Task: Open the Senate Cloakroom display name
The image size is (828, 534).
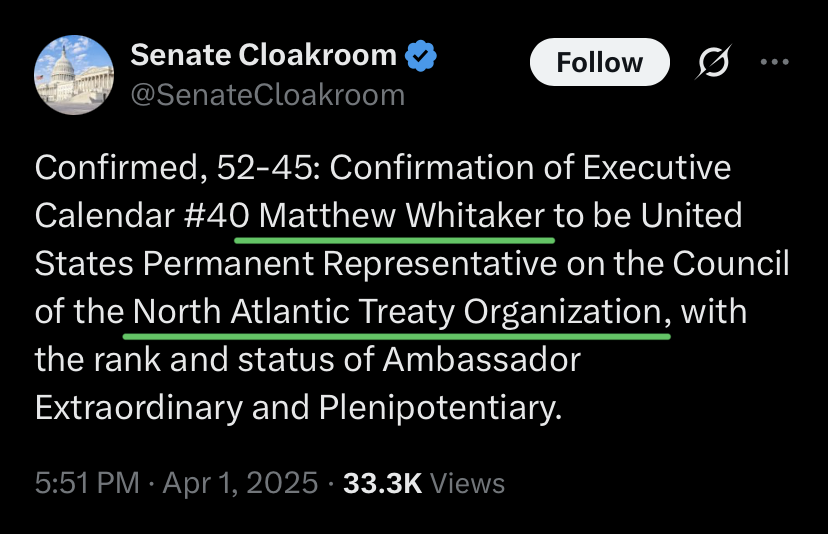Action: click(x=263, y=55)
